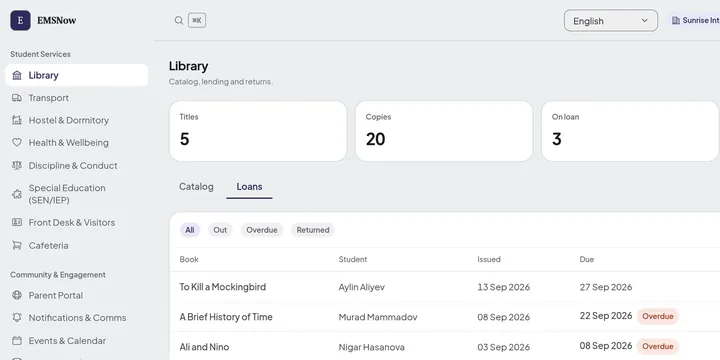Filter loans by Out

pyautogui.click(x=220, y=230)
